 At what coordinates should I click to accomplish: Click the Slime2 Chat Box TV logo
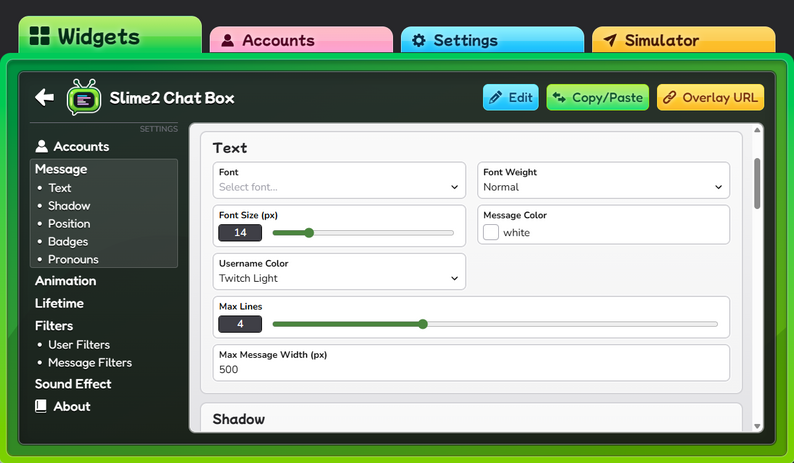click(84, 97)
